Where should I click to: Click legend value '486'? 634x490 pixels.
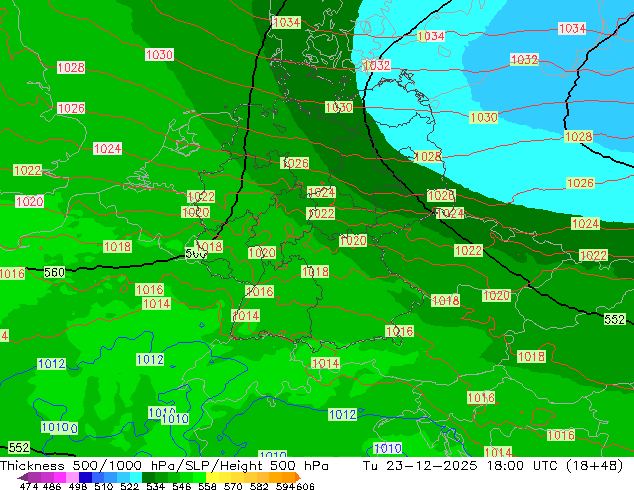coord(52,486)
